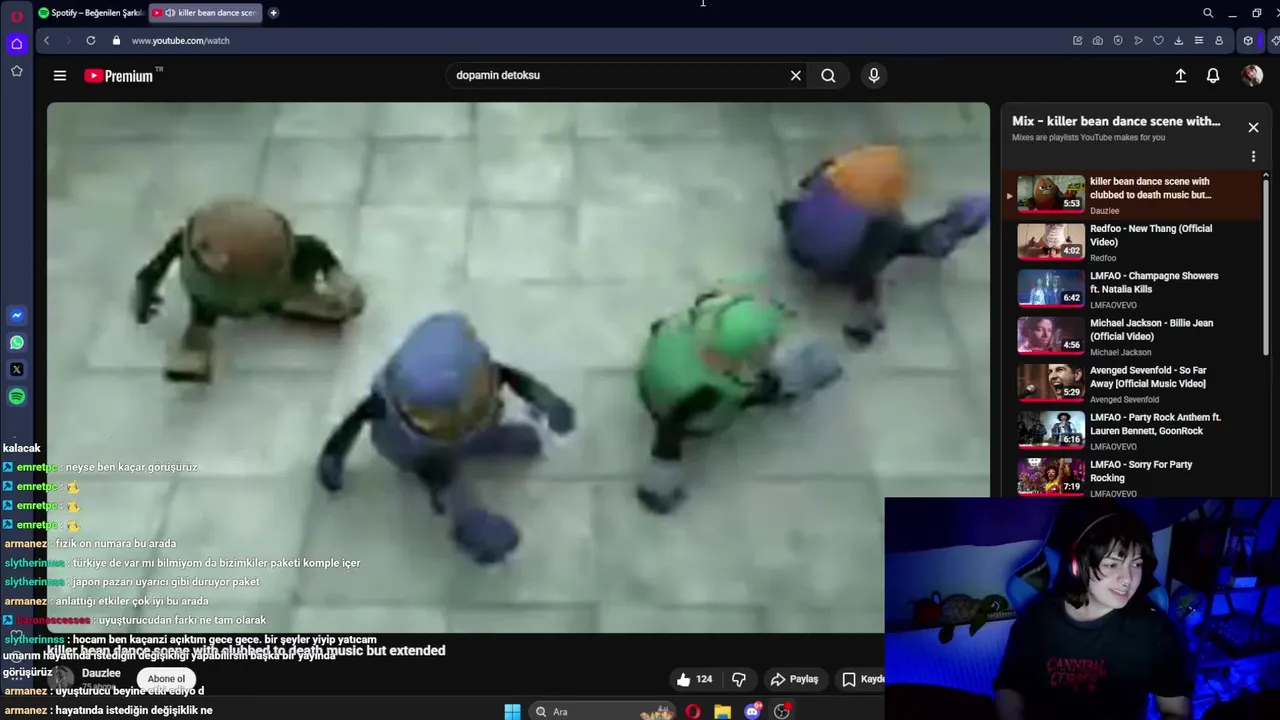
Task: Like the video with thumbs up
Action: pyautogui.click(x=695, y=679)
